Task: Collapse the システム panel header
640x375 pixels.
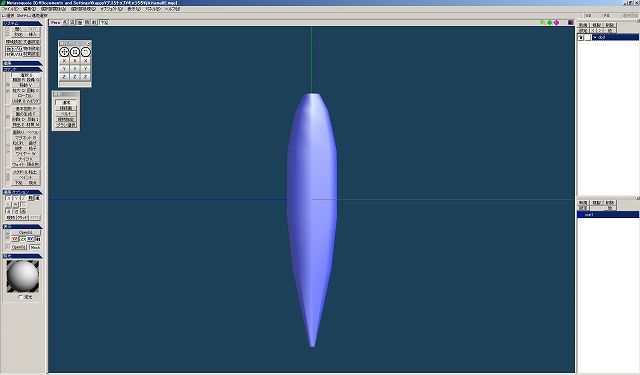Action: [22, 24]
